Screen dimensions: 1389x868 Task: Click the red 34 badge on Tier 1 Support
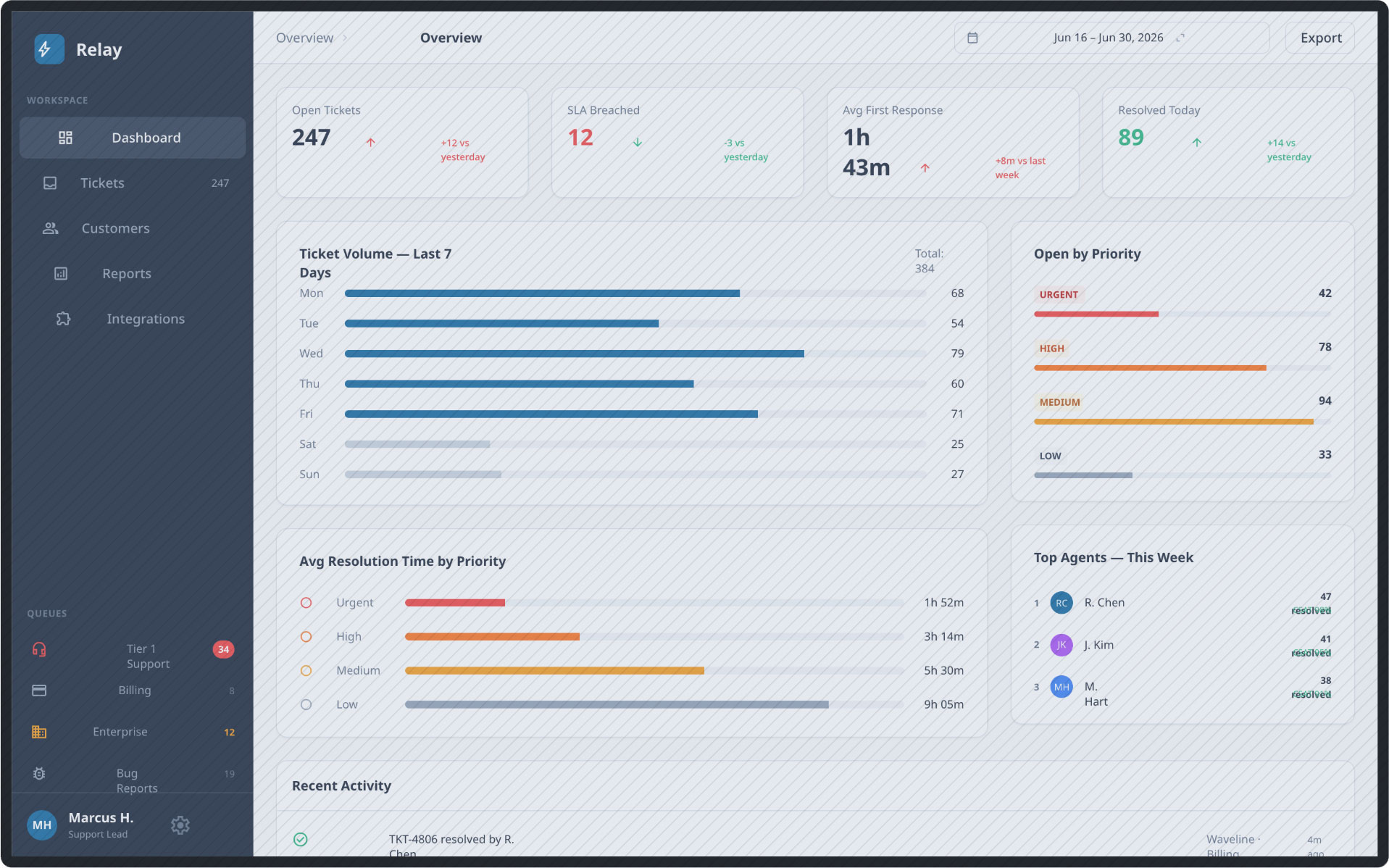(x=223, y=649)
